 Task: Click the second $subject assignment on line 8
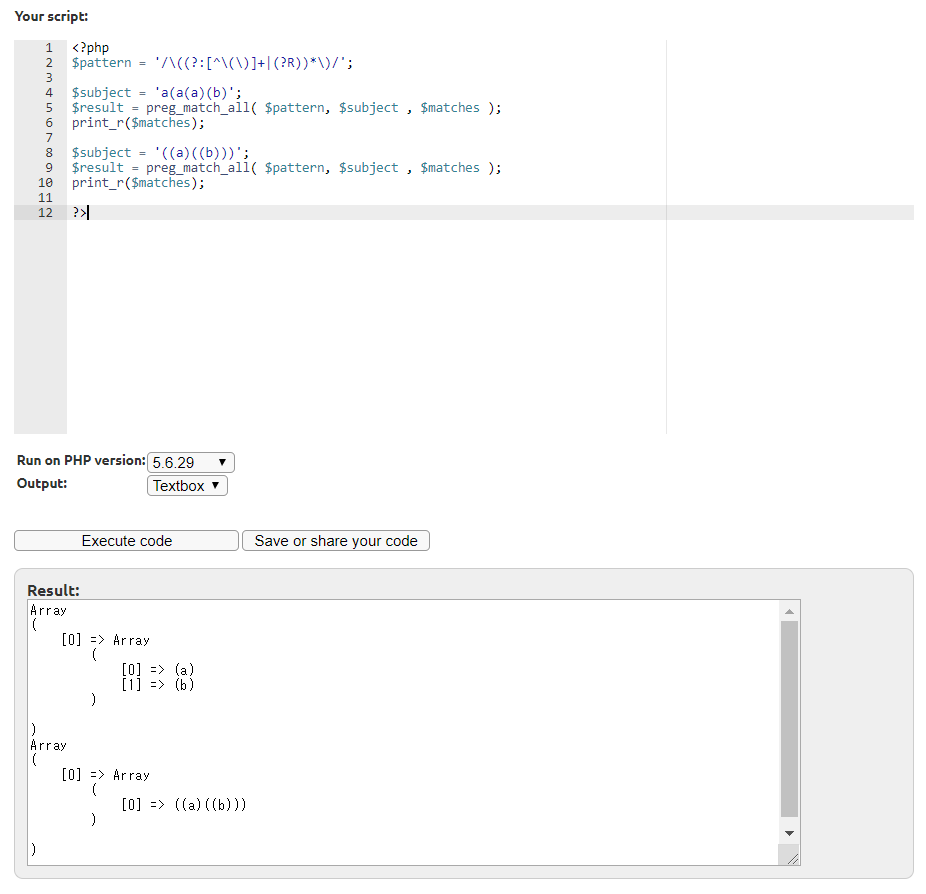tap(160, 153)
